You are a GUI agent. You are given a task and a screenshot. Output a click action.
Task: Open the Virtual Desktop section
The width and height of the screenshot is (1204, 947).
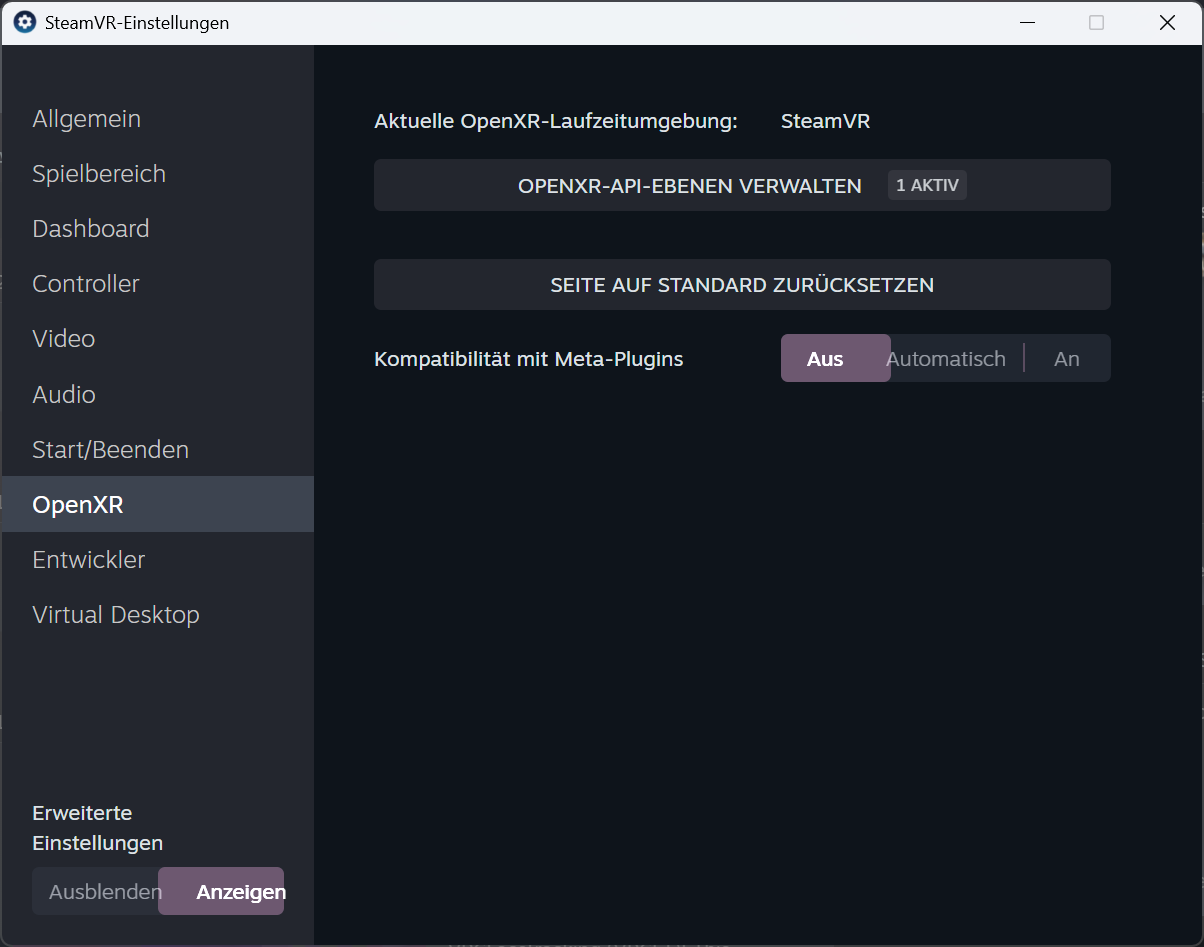[158, 614]
